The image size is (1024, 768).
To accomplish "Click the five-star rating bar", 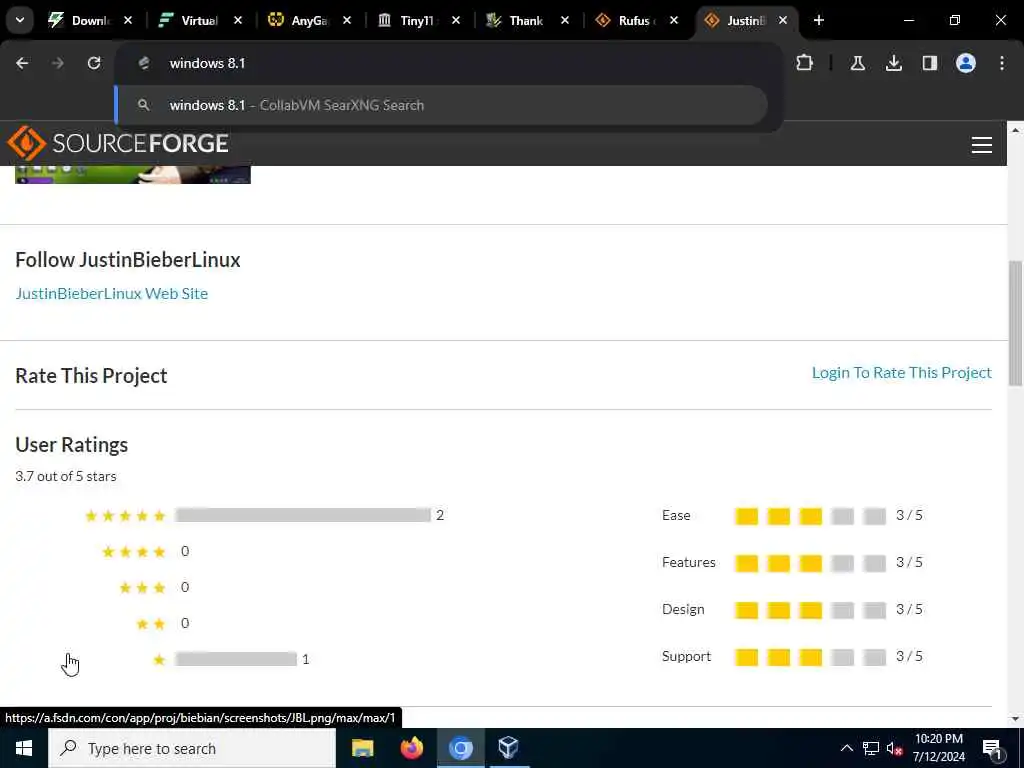I will point(303,515).
